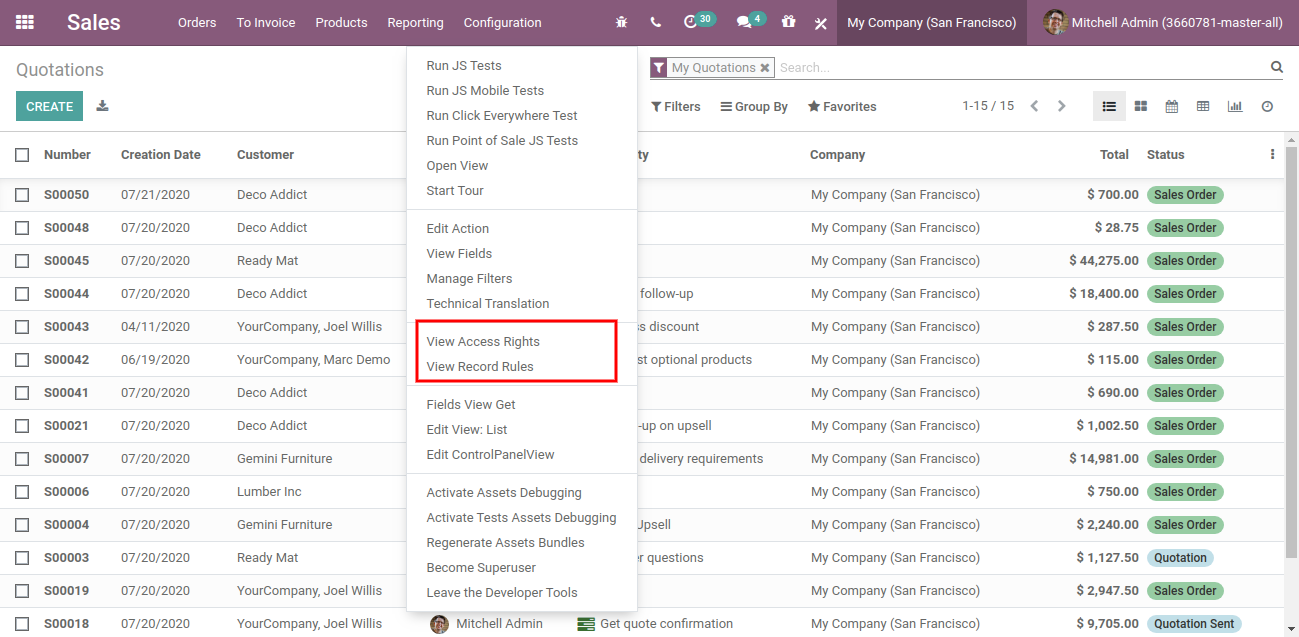The height and width of the screenshot is (637, 1299).
Task: Open the Favorites dropdown
Action: click(x=842, y=107)
